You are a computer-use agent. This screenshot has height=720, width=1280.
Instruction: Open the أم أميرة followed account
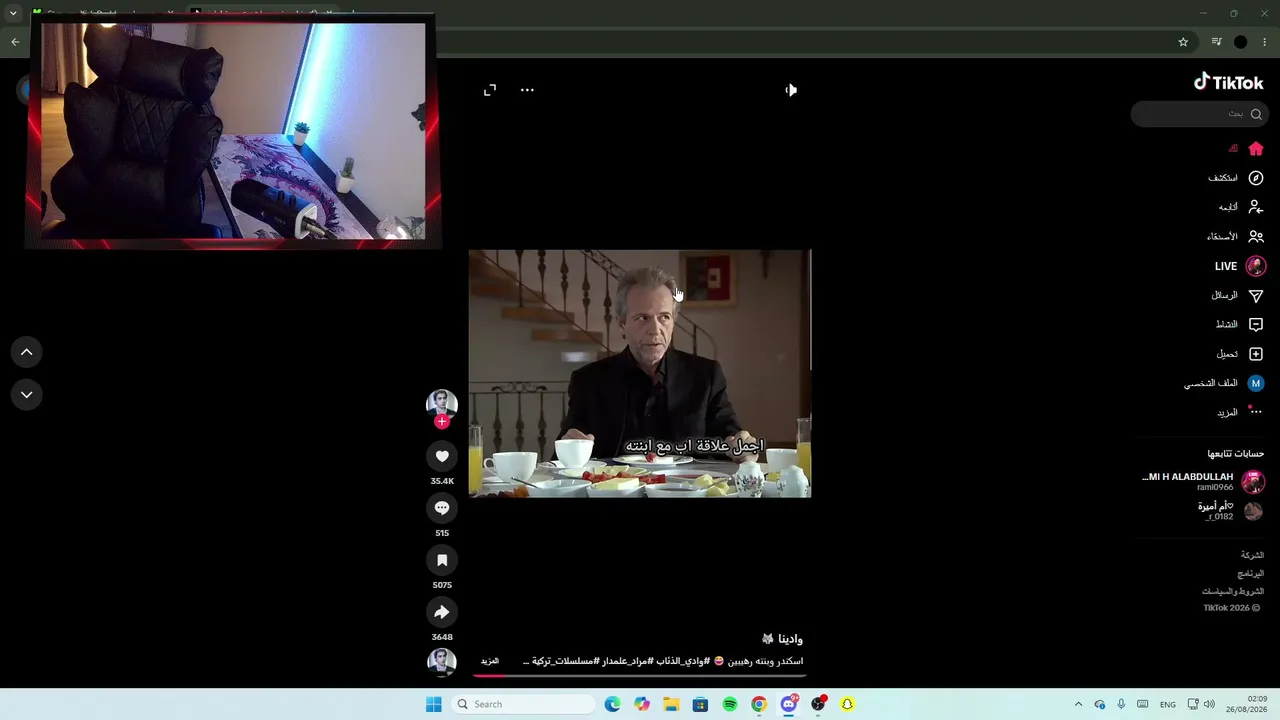(x=1230, y=511)
